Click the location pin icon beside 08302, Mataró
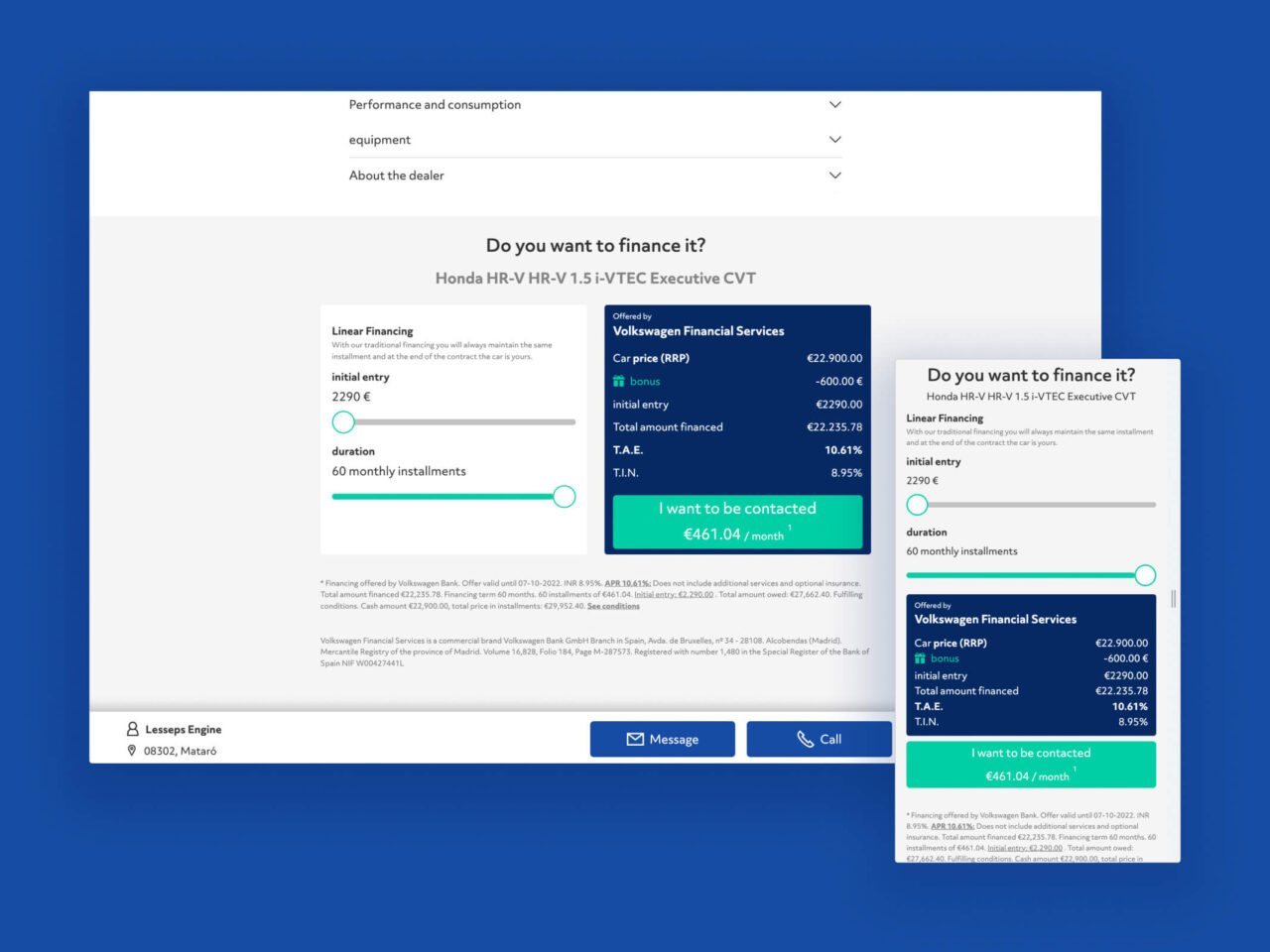 [132, 751]
